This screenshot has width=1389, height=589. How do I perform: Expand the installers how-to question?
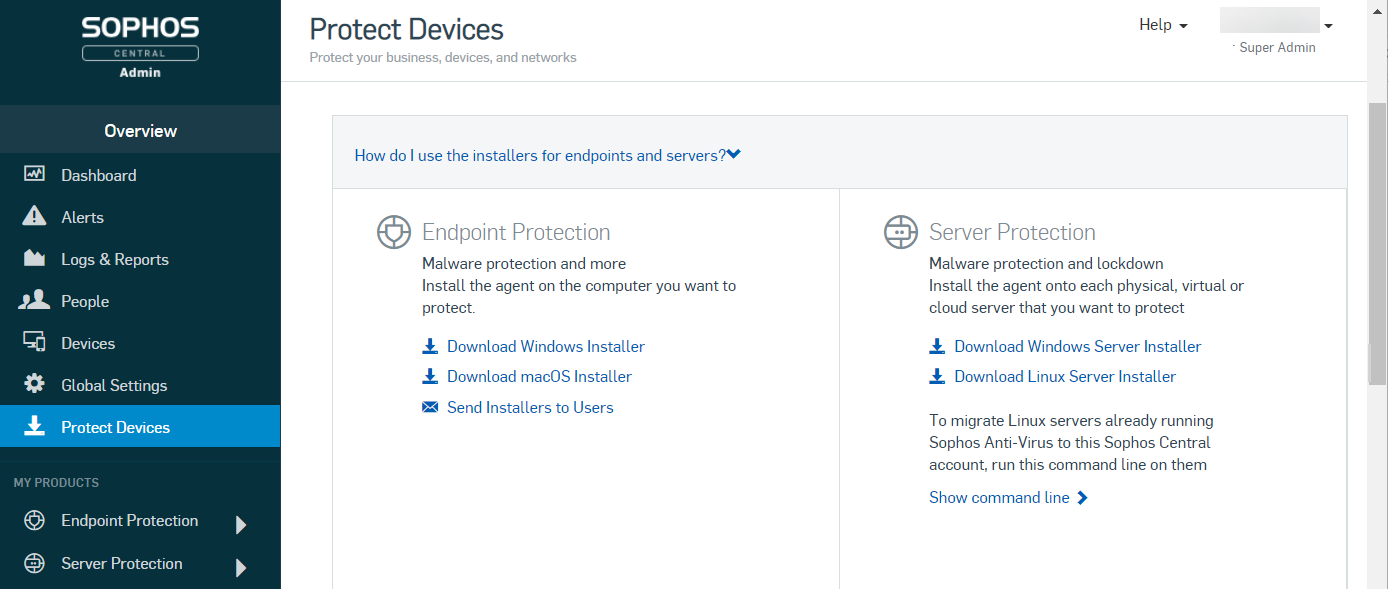click(x=547, y=155)
